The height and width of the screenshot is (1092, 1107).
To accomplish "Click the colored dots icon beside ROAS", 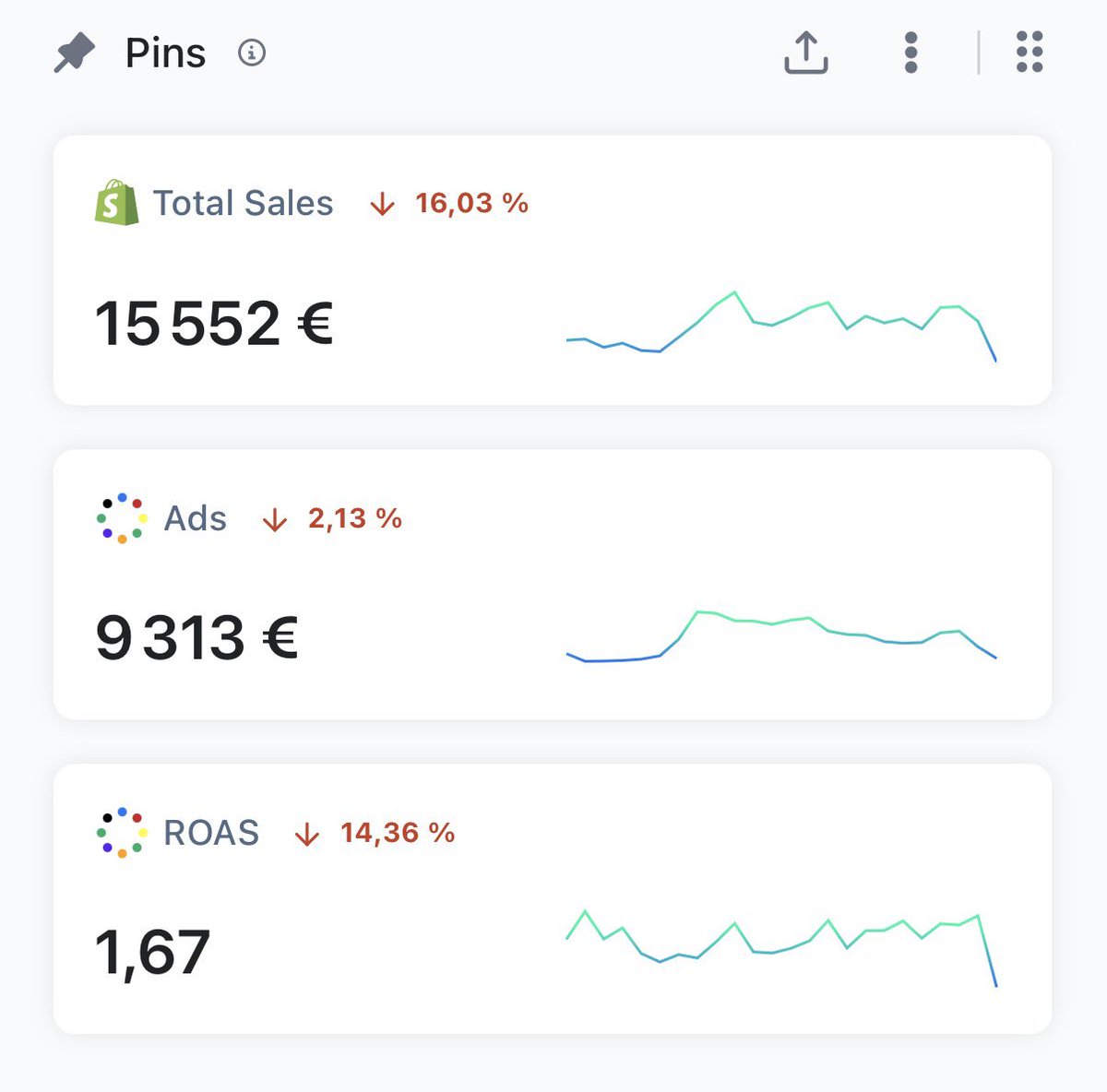I will point(122,833).
